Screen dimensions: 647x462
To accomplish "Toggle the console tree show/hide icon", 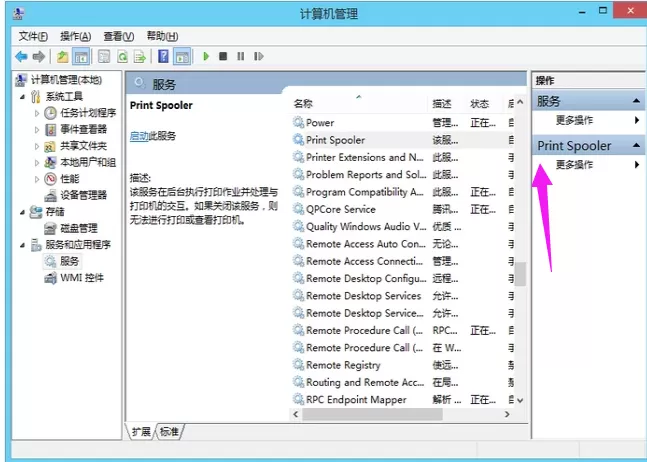I will pyautogui.click(x=81, y=57).
